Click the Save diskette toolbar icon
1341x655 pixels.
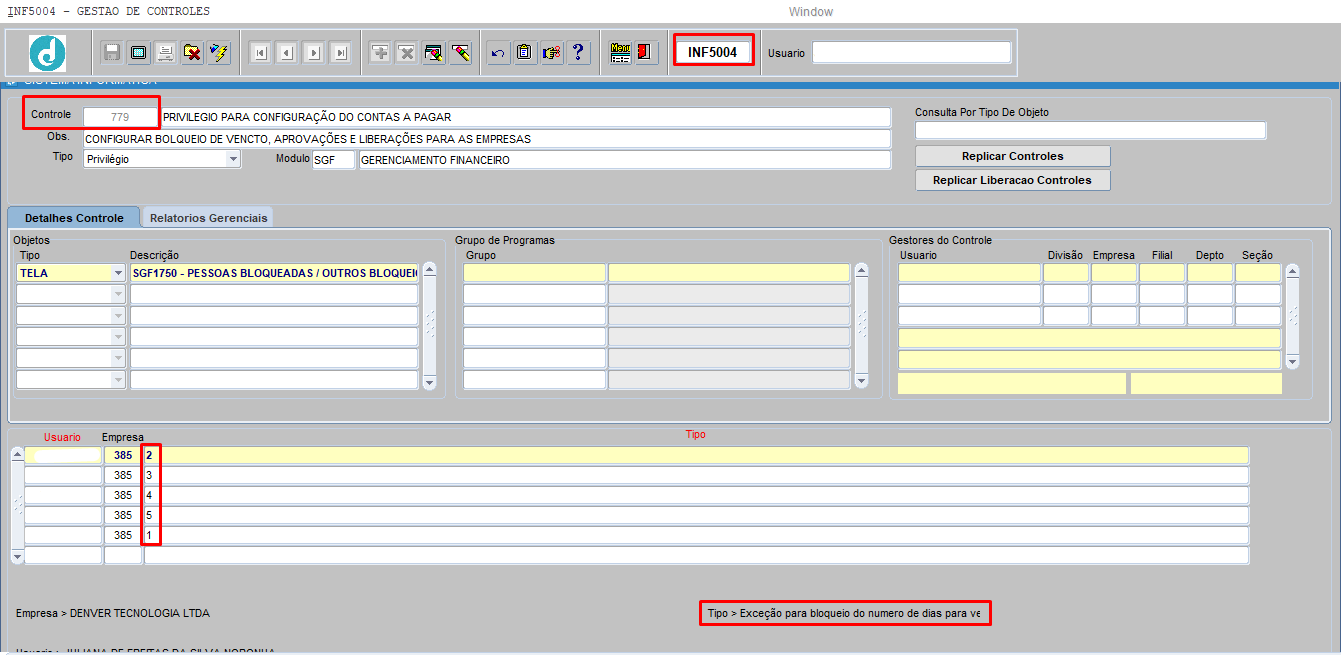(x=112, y=52)
